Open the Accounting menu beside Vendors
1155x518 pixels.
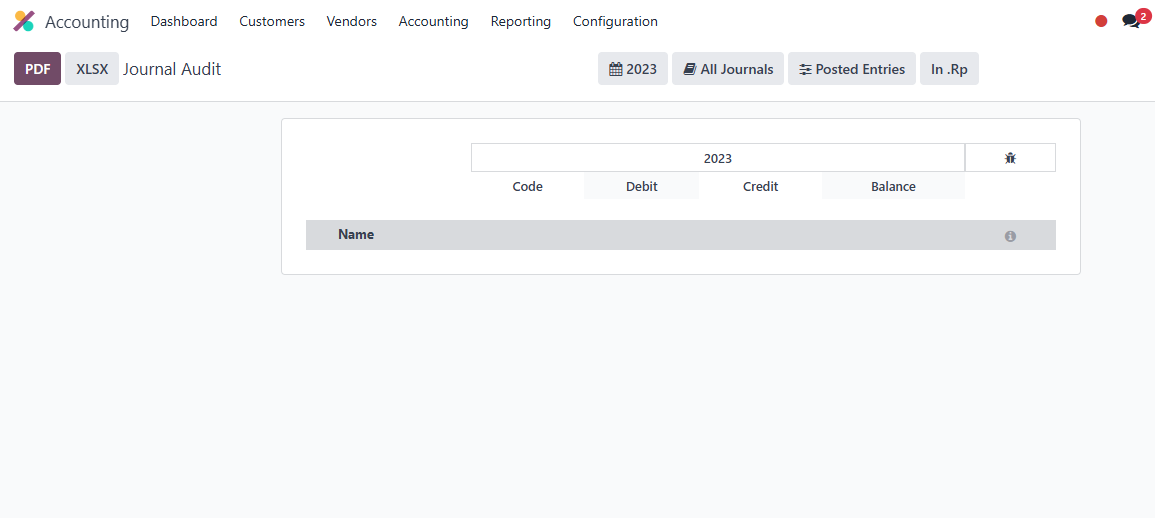tap(433, 21)
